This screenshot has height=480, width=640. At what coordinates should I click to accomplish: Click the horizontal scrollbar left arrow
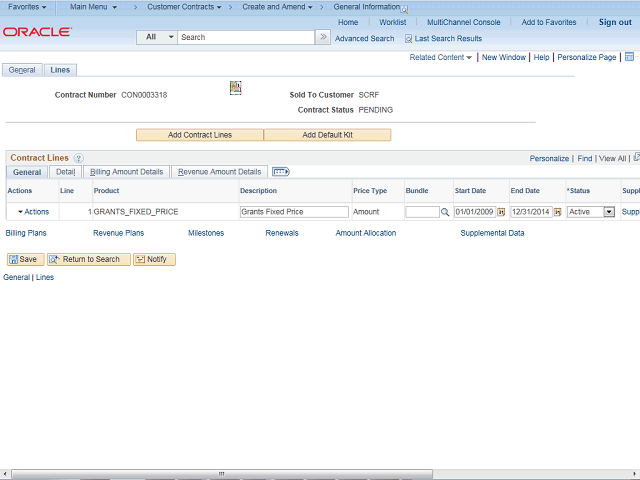click(x=4, y=474)
